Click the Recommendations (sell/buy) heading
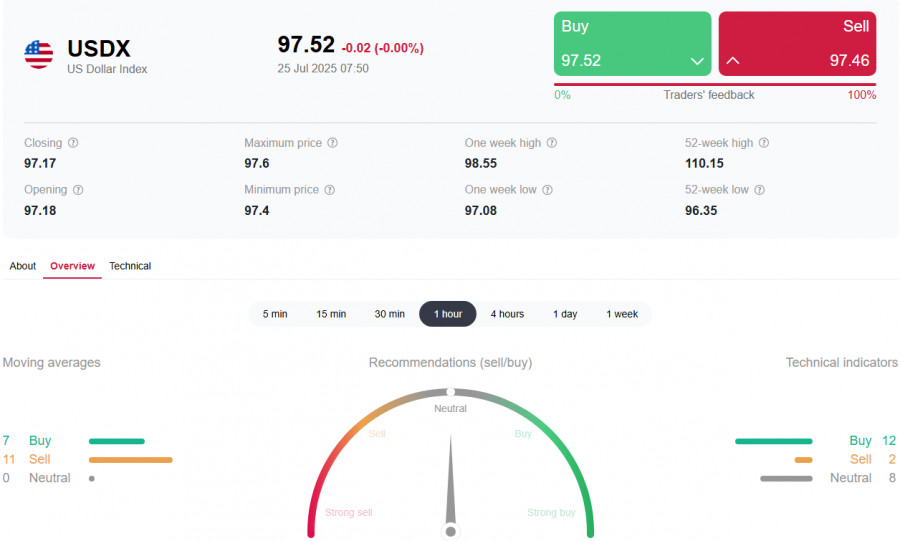The width and height of the screenshot is (900, 541). [x=451, y=363]
